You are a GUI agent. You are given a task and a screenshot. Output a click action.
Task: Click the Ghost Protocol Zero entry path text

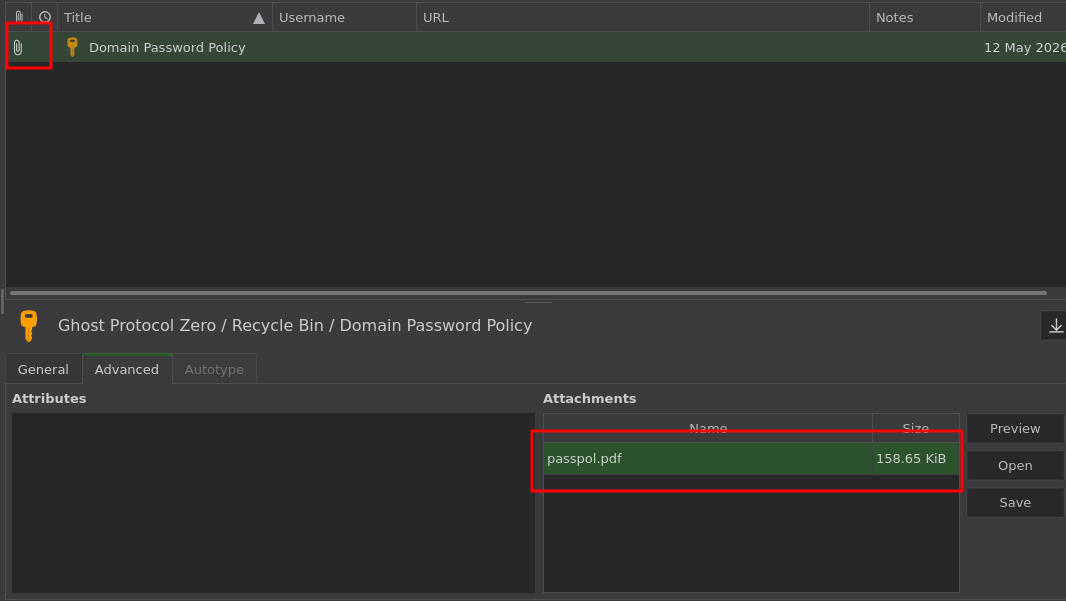(x=295, y=326)
